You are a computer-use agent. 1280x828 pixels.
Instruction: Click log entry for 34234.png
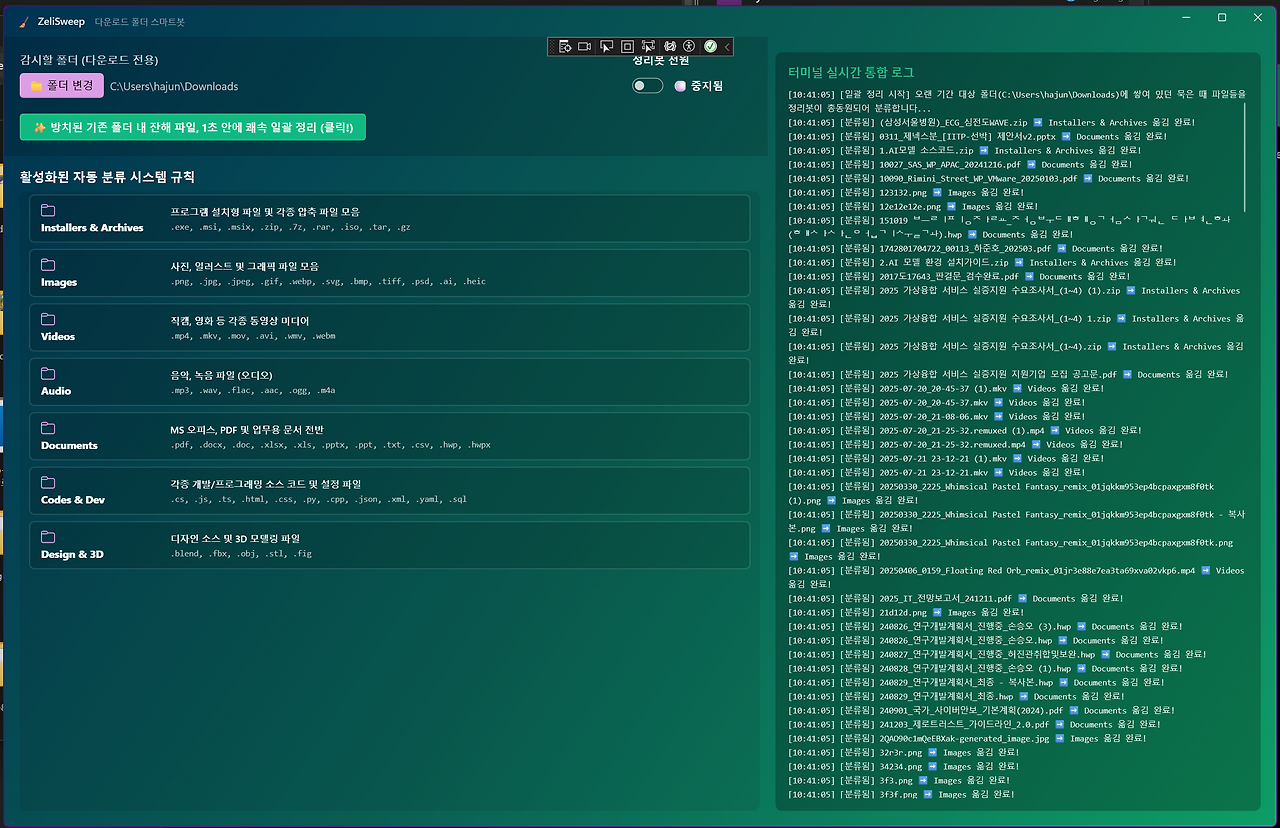coord(903,766)
